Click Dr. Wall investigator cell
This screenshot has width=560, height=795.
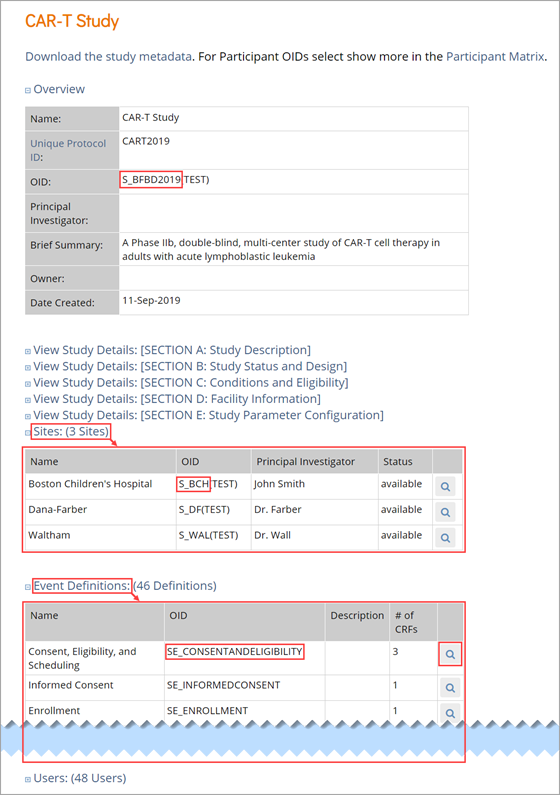tap(273, 535)
